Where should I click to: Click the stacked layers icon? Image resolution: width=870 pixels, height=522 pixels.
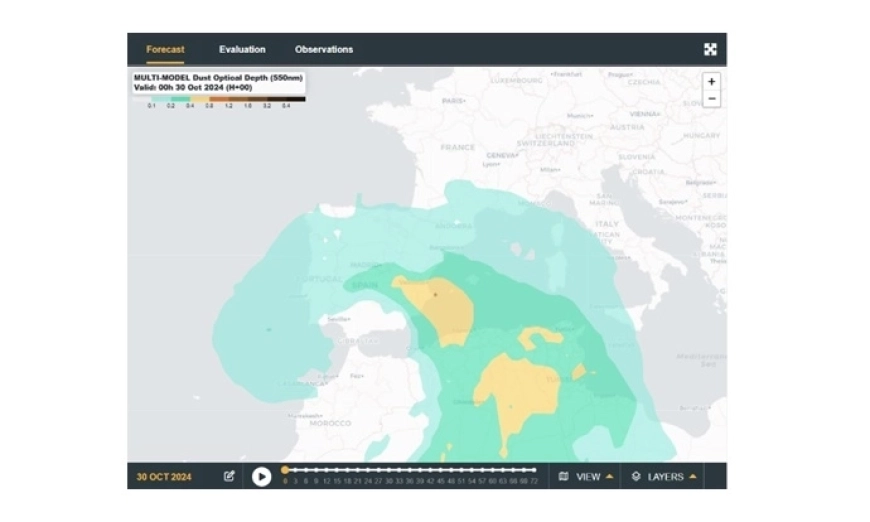[636, 477]
